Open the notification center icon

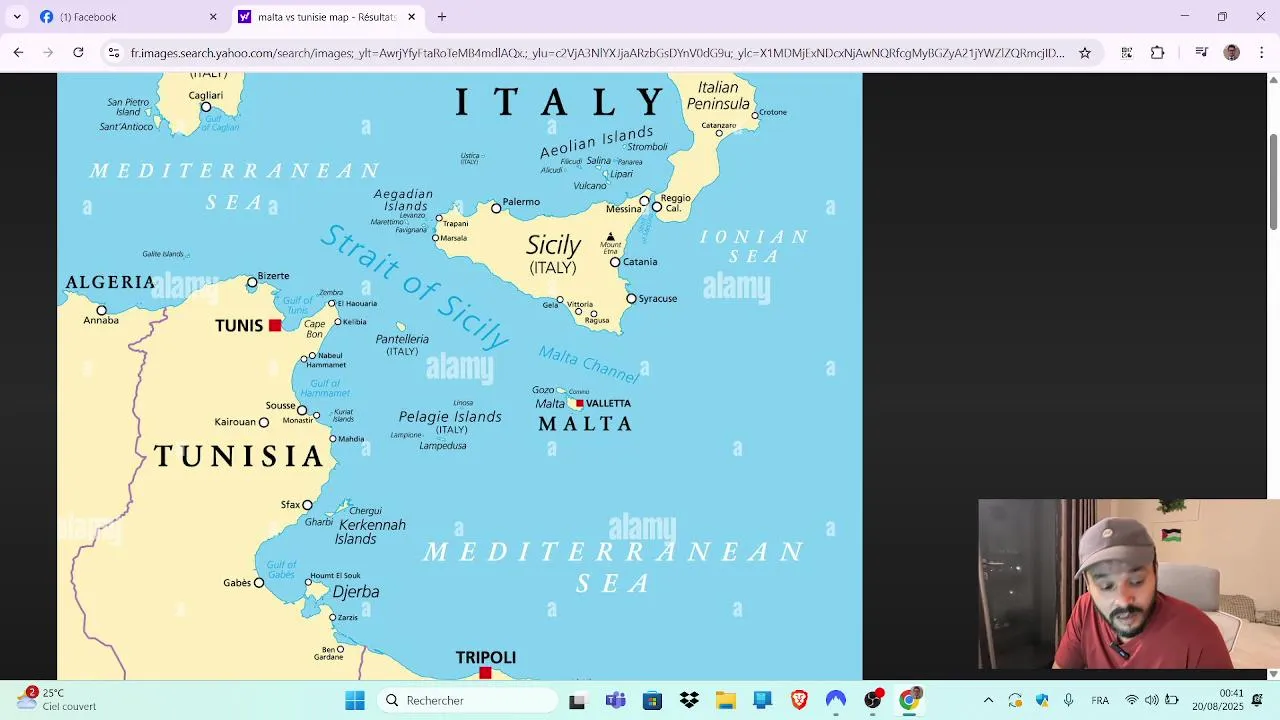(1258, 700)
